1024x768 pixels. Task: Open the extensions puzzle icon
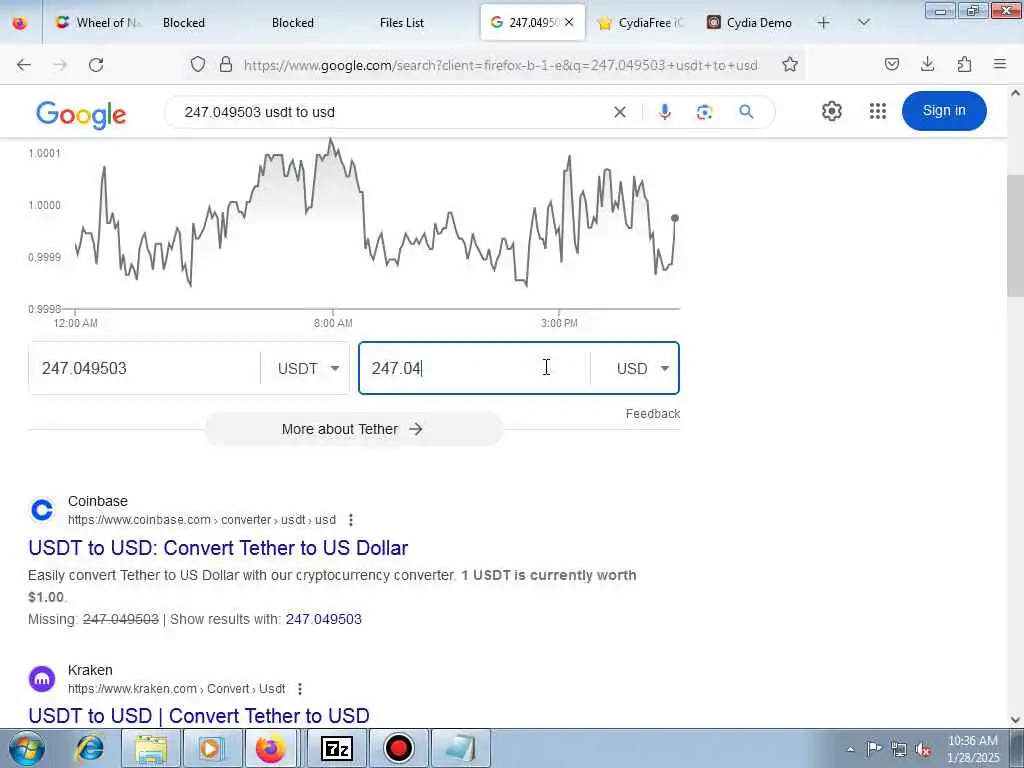pyautogui.click(x=964, y=64)
